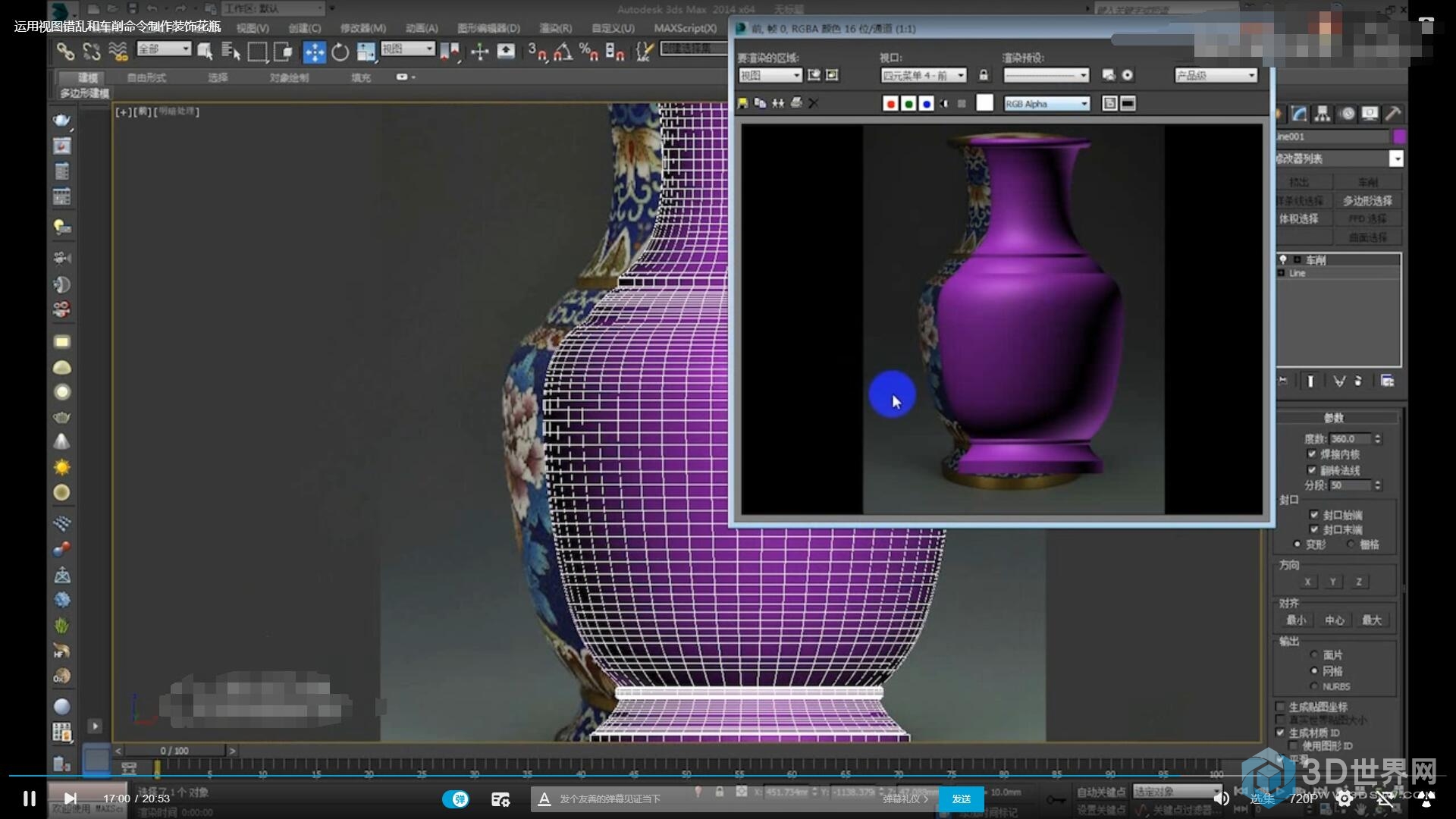Open the 全部 selection filter dropdown
Image resolution: width=1456 pixels, height=819 pixels.
point(164,49)
